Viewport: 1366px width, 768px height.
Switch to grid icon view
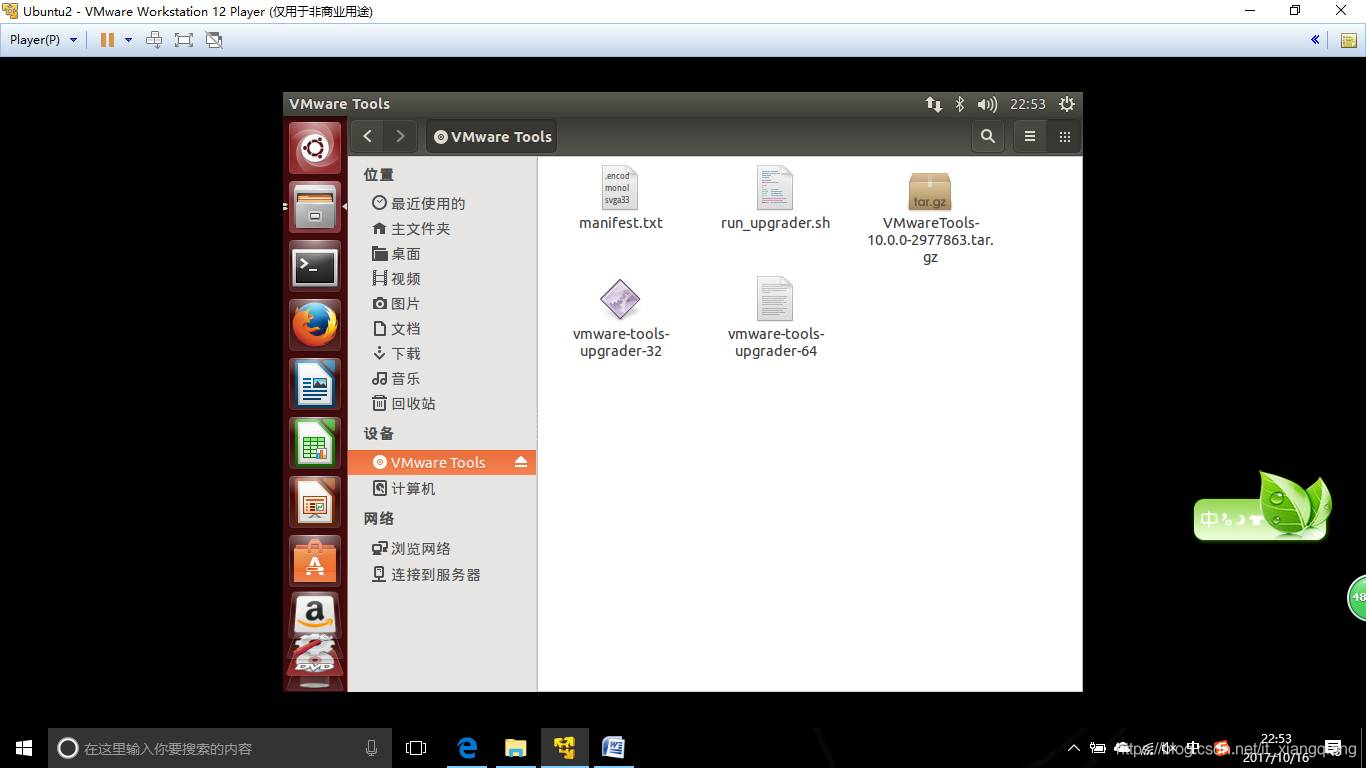(x=1065, y=137)
